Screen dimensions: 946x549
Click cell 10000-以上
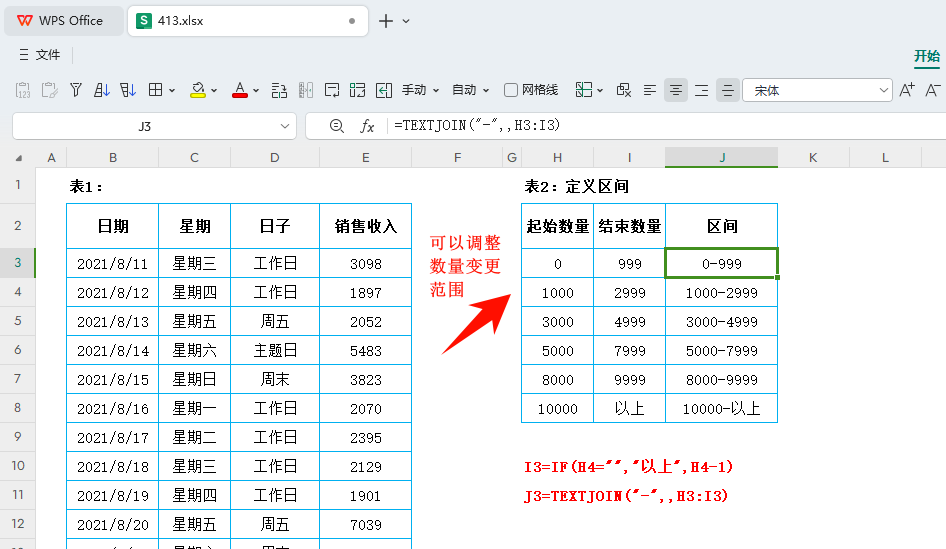point(722,408)
